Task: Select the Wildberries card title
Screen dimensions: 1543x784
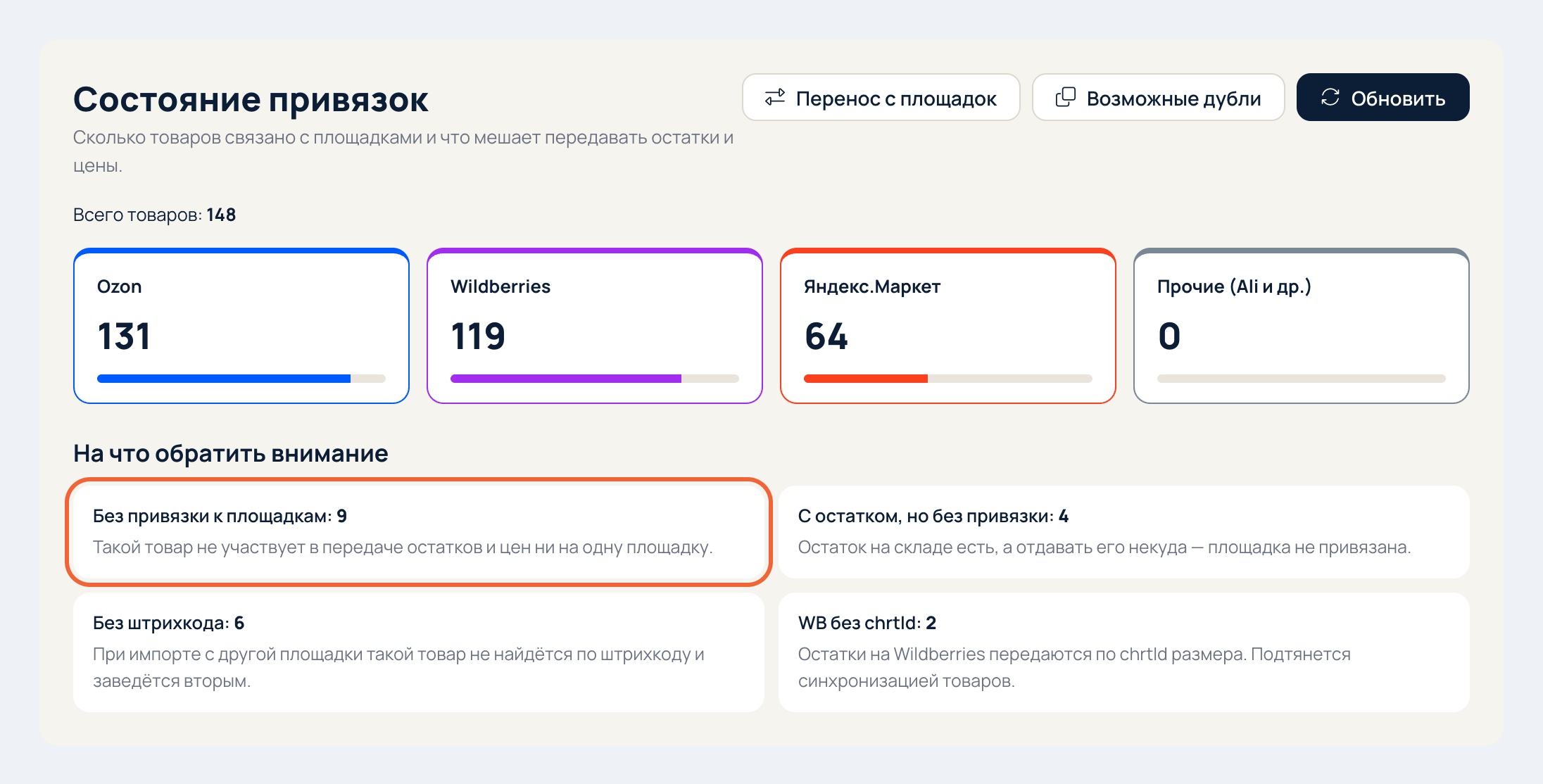Action: point(500,286)
